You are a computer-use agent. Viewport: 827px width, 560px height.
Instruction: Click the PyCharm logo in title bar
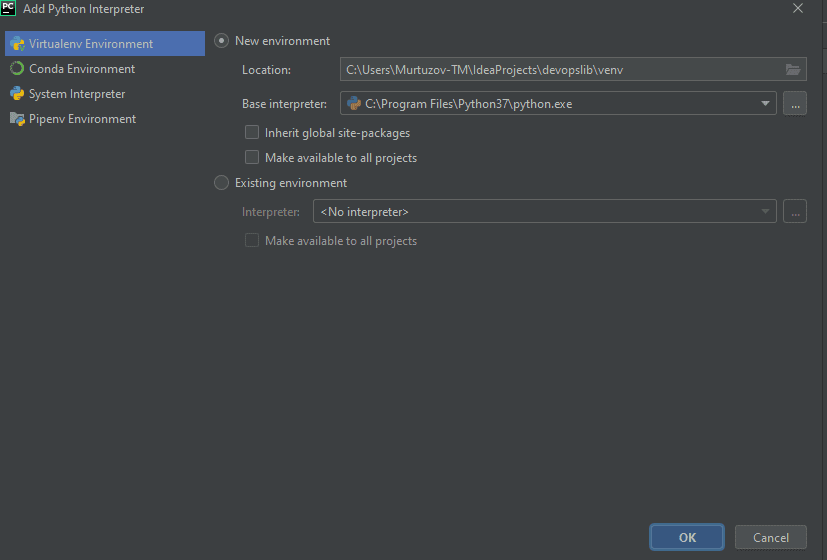tap(9, 9)
